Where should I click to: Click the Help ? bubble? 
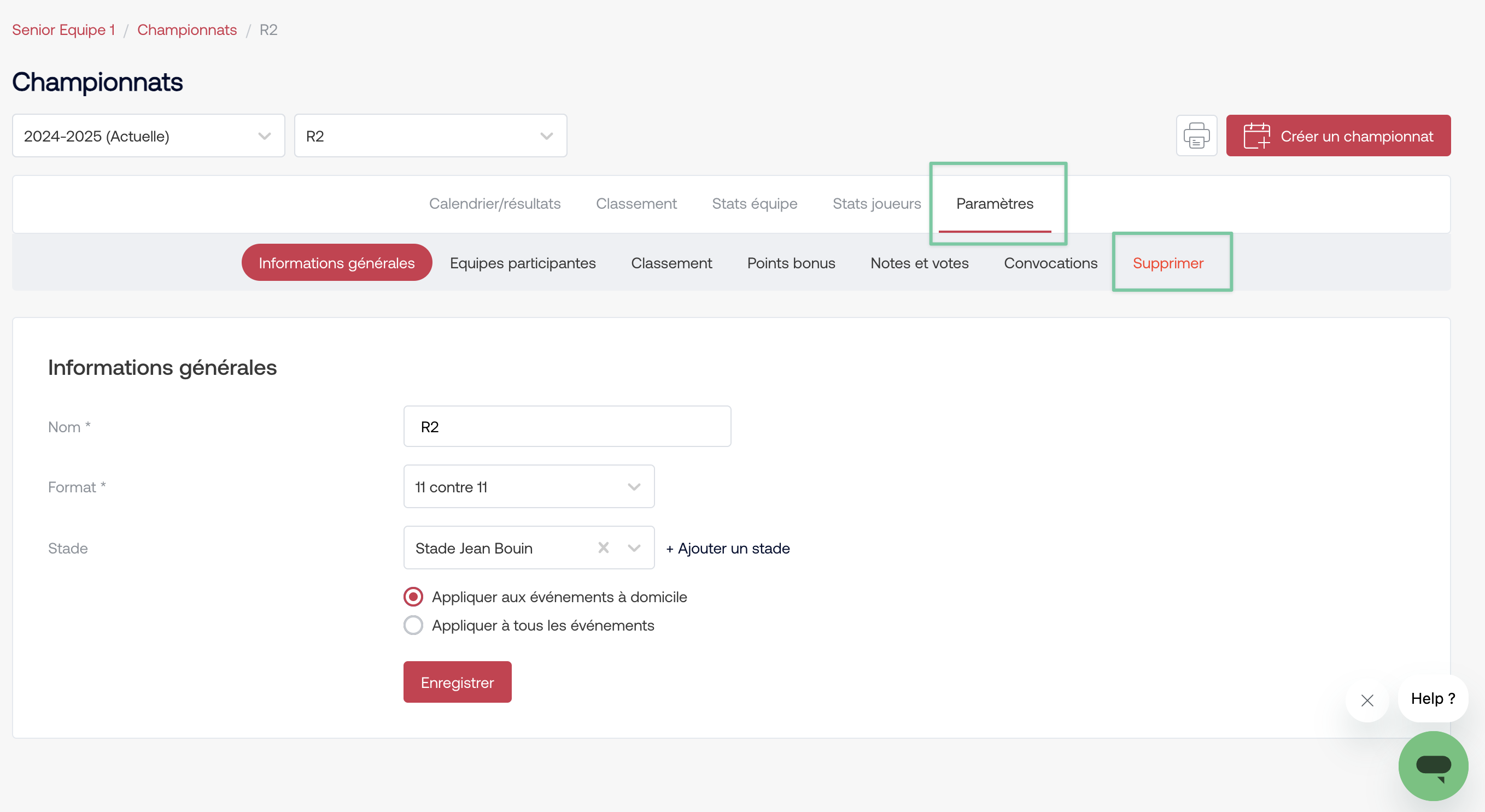click(1433, 698)
